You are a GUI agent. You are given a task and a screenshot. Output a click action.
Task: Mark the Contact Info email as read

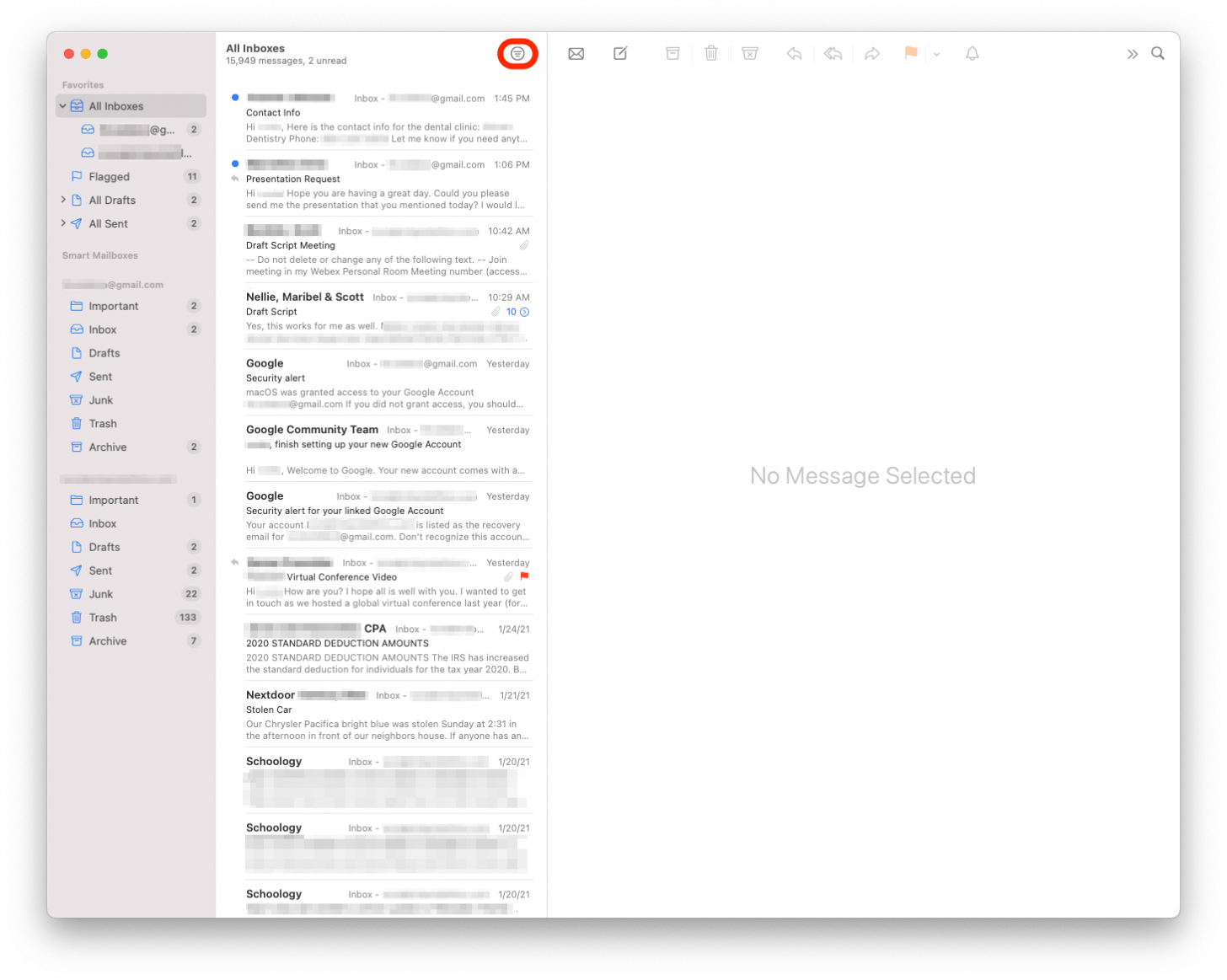235,97
